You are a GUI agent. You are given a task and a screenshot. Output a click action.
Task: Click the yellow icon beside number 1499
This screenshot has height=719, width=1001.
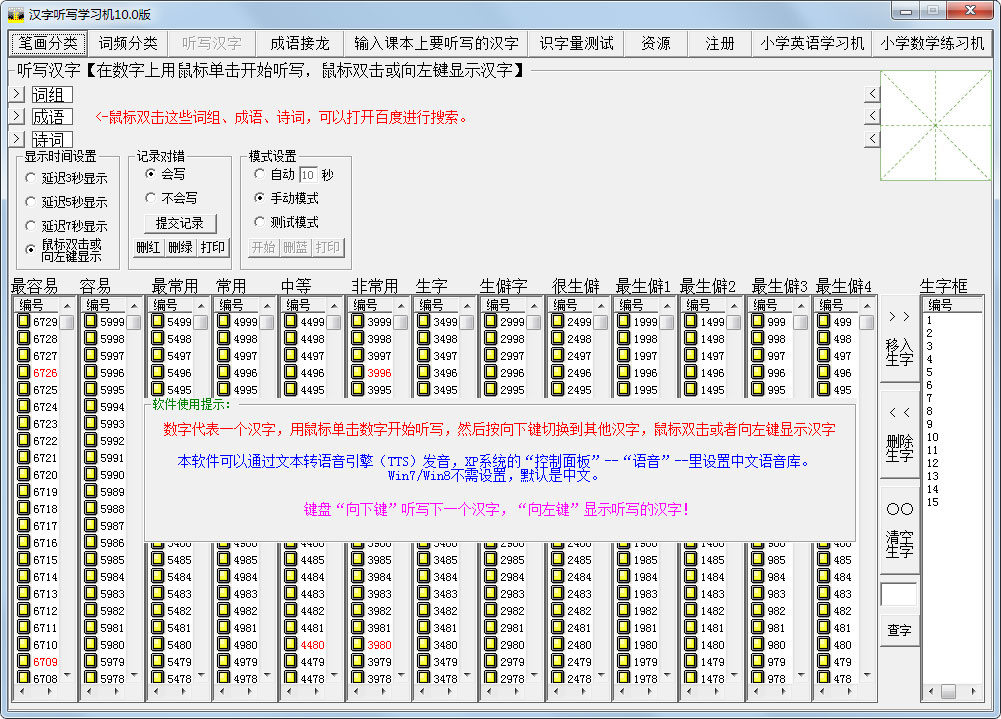pyautogui.click(x=691, y=321)
